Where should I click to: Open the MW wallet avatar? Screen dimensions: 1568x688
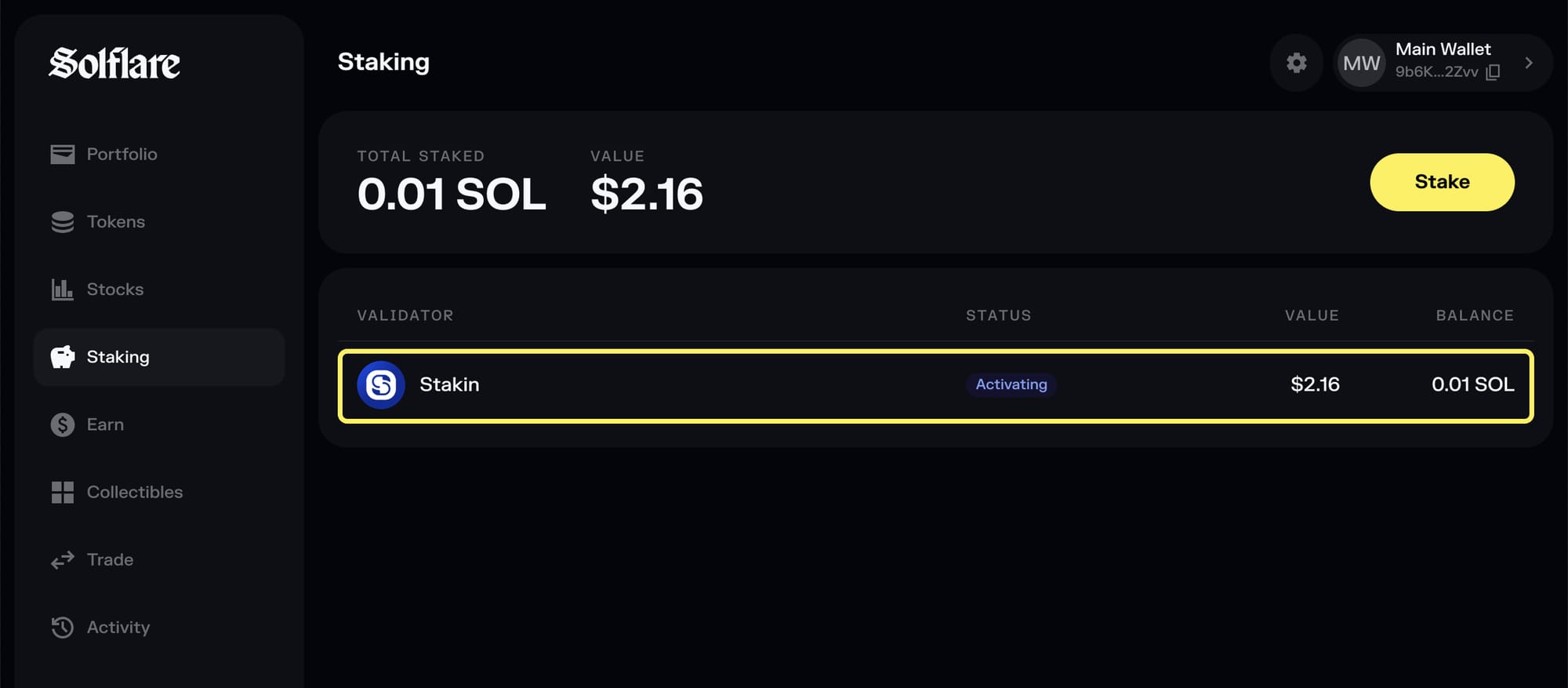pyautogui.click(x=1361, y=63)
